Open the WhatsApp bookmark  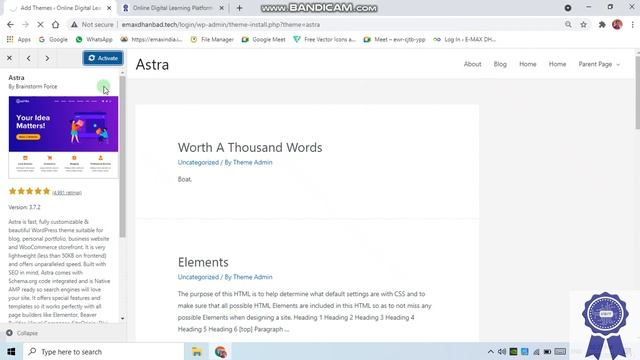pos(94,39)
